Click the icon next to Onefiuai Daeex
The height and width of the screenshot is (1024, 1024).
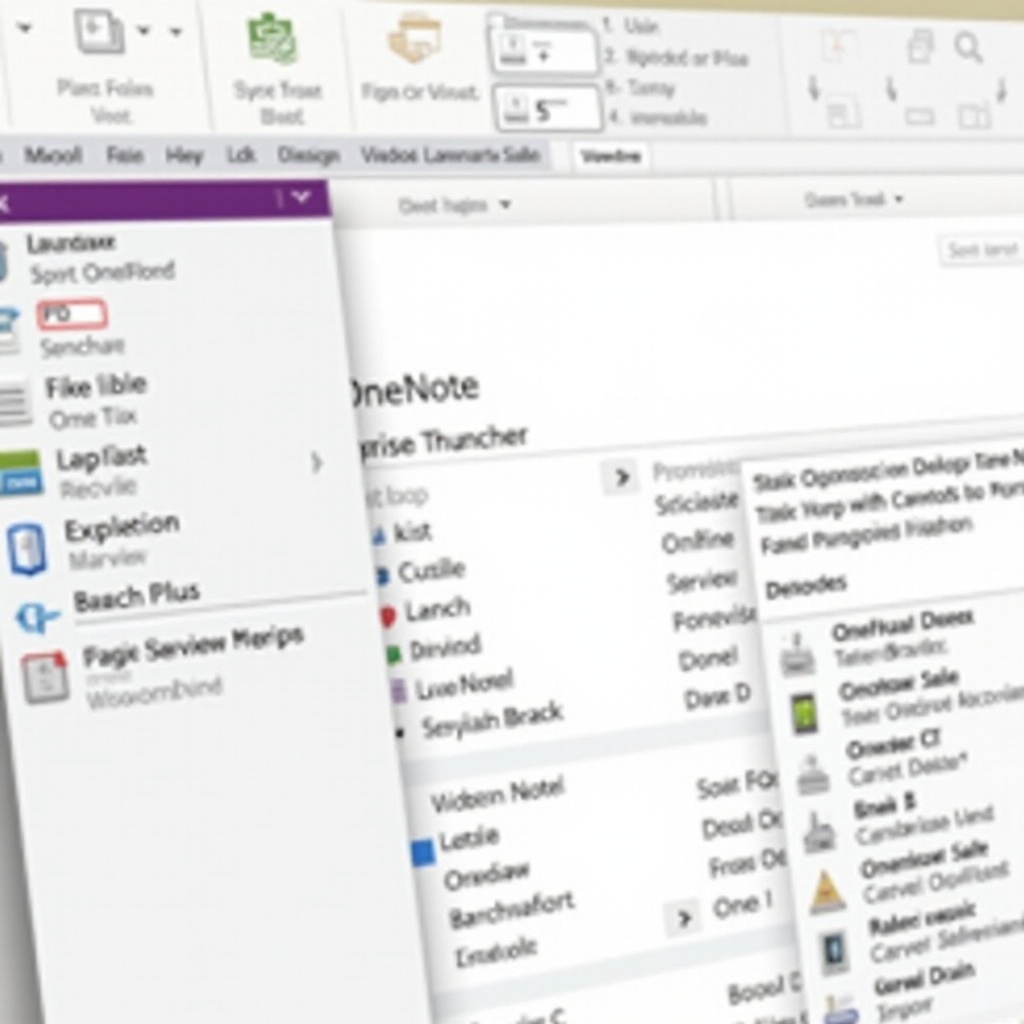[797, 654]
